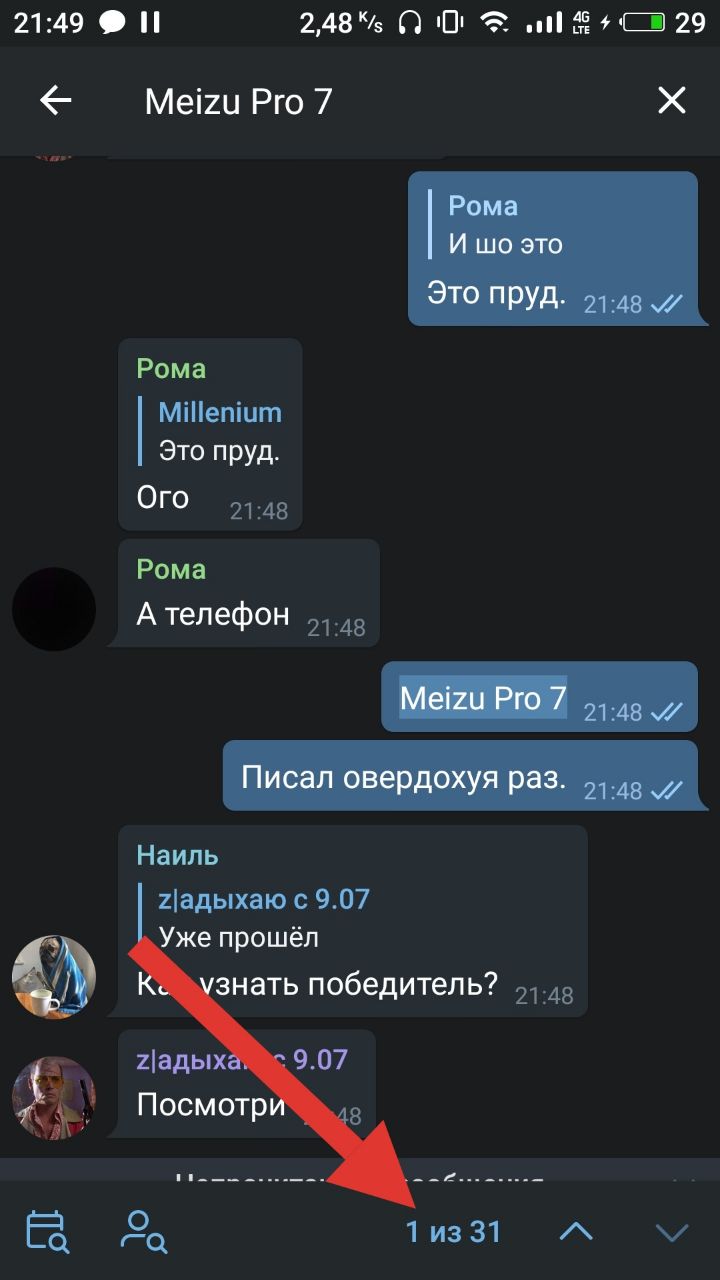Tap the 'А телефон' message from Рома

[x=249, y=593]
